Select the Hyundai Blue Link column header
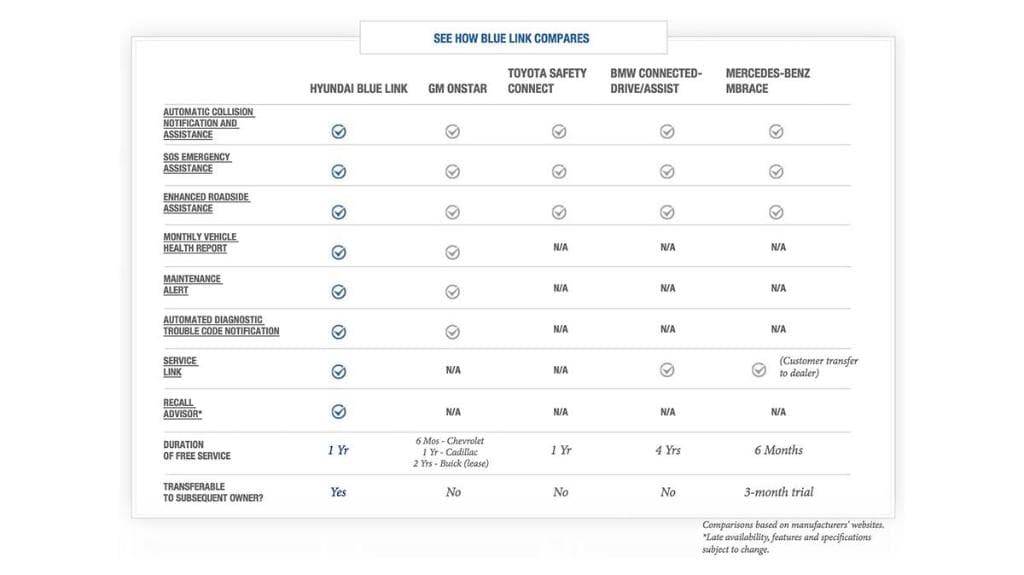1024x575 pixels. (x=359, y=88)
